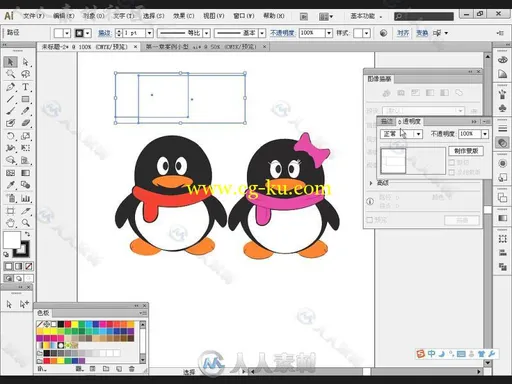Reset to default fill and stroke

pos(6,254)
